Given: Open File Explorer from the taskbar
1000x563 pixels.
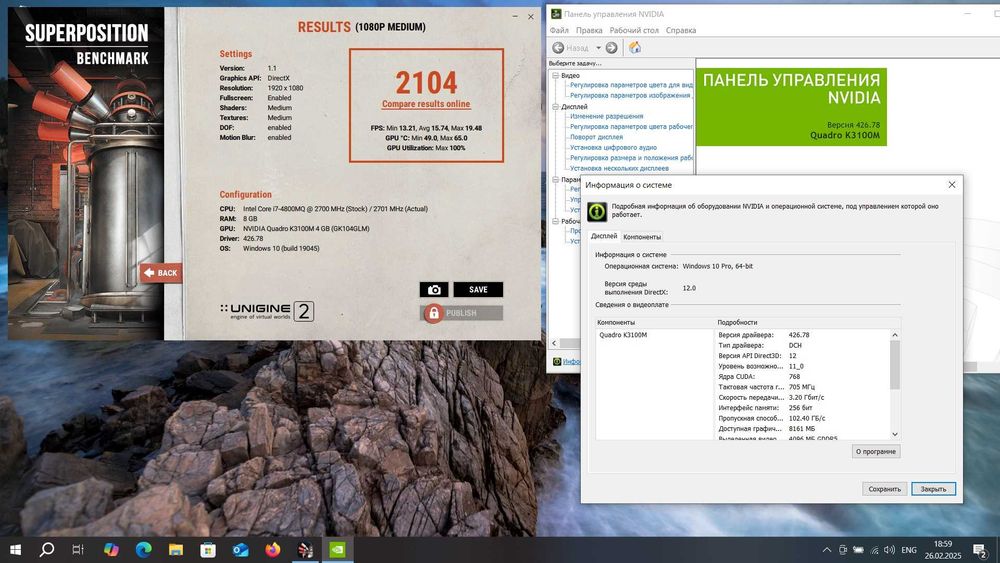Looking at the screenshot, I should [176, 550].
